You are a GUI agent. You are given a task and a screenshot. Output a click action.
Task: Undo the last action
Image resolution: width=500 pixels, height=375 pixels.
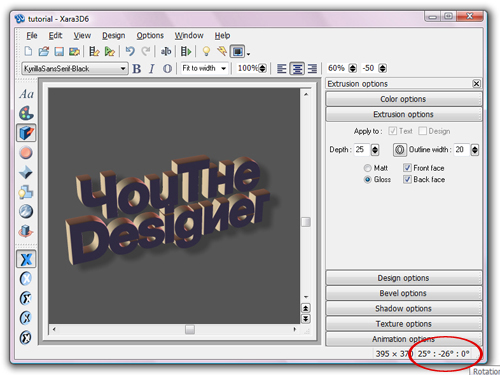pos(130,51)
